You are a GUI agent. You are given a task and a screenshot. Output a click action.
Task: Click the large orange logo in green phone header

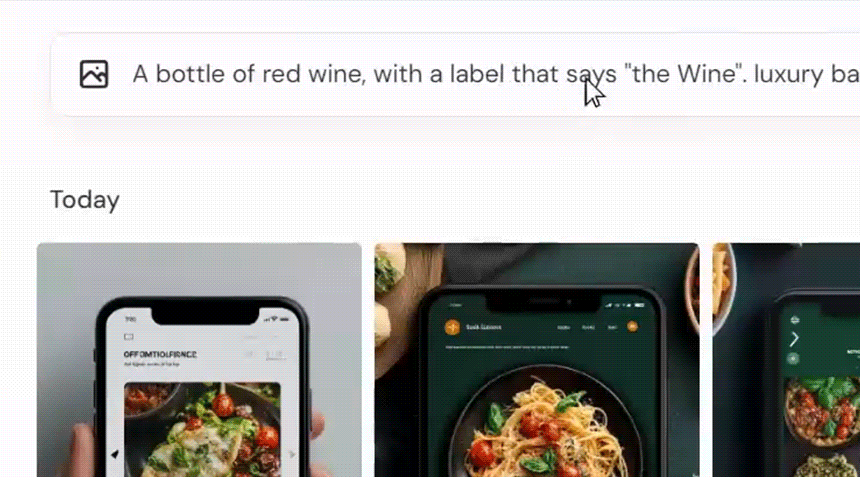[452, 327]
